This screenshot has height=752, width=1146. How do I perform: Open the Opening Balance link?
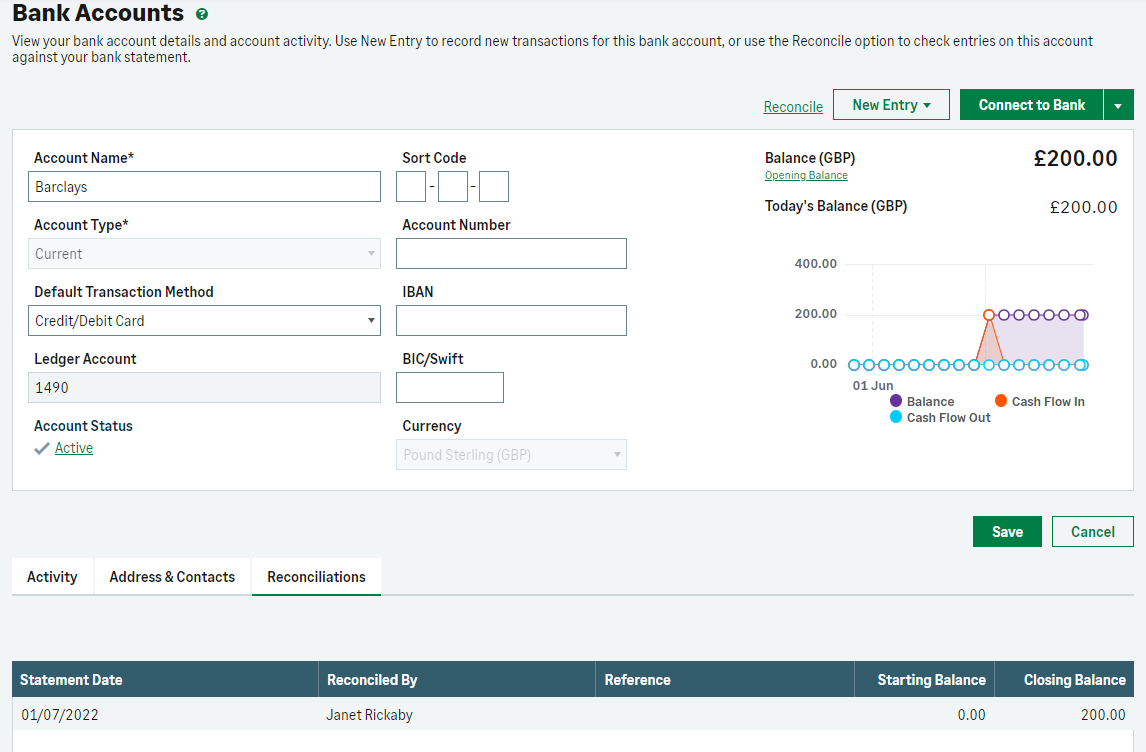806,176
